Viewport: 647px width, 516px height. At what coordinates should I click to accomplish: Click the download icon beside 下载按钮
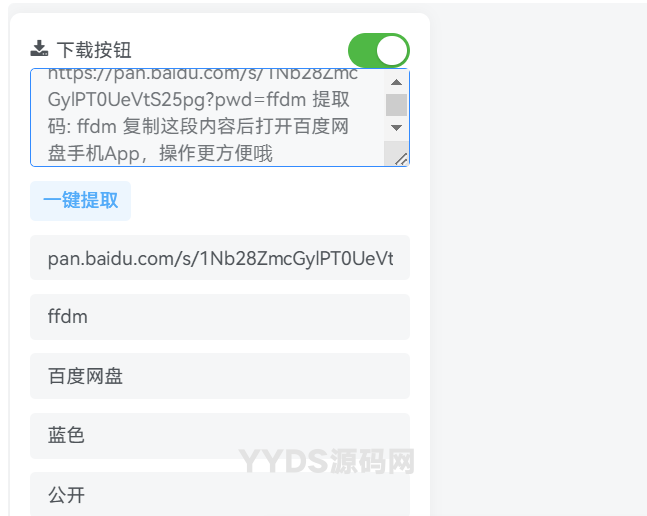pyautogui.click(x=39, y=49)
